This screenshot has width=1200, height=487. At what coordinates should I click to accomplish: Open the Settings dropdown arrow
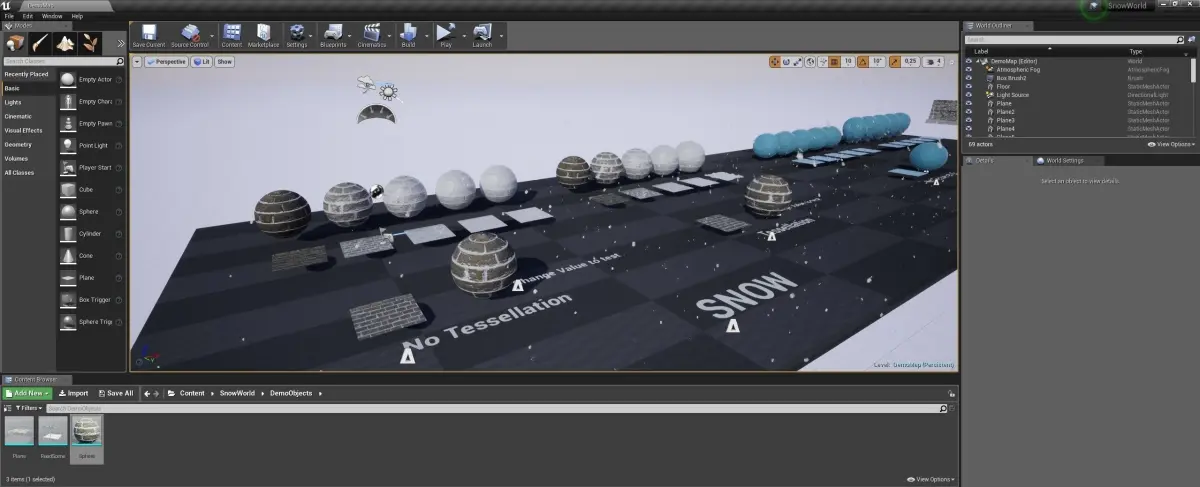(313, 36)
